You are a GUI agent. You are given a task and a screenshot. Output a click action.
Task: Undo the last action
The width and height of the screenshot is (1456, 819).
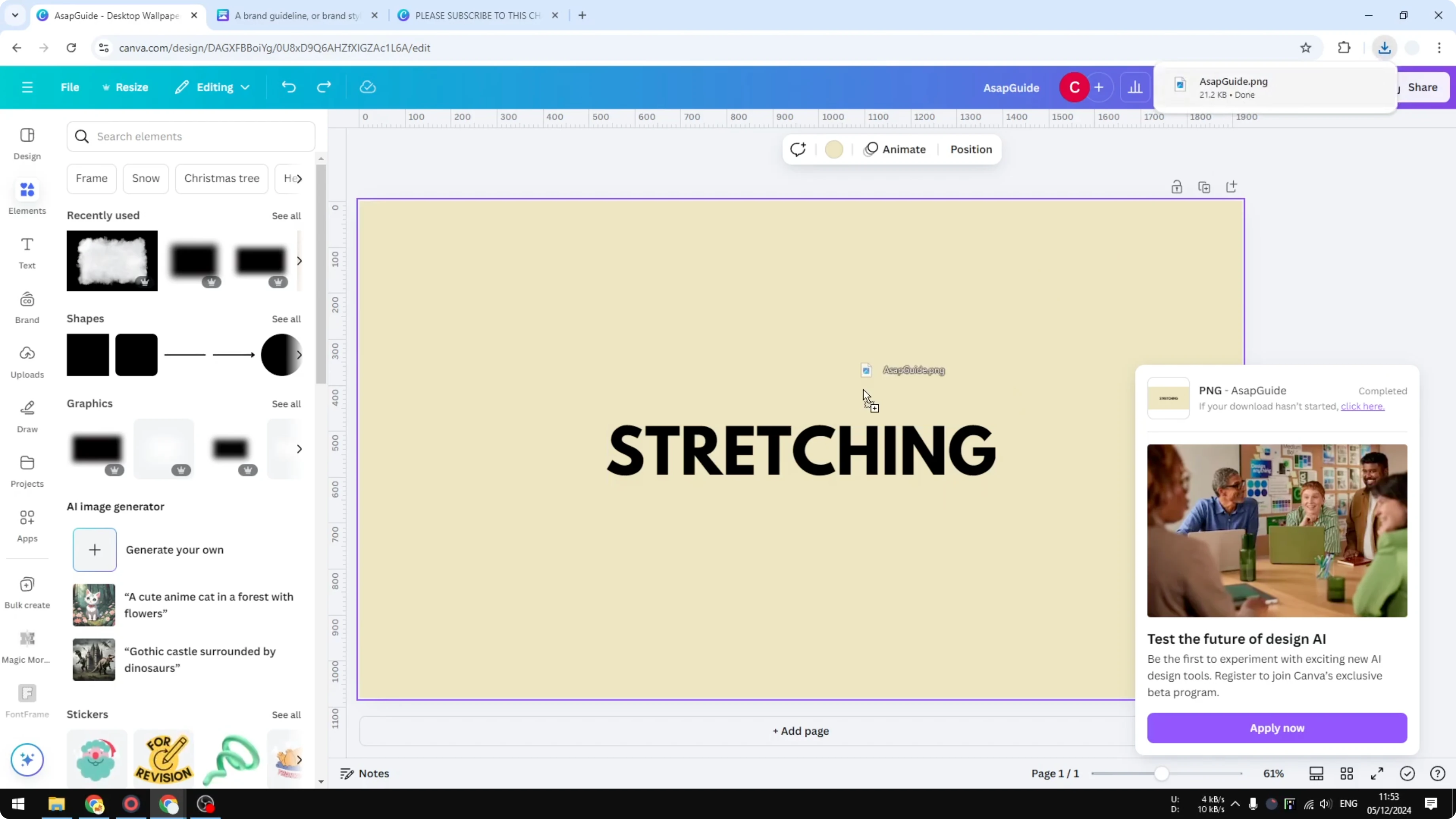pyautogui.click(x=289, y=87)
